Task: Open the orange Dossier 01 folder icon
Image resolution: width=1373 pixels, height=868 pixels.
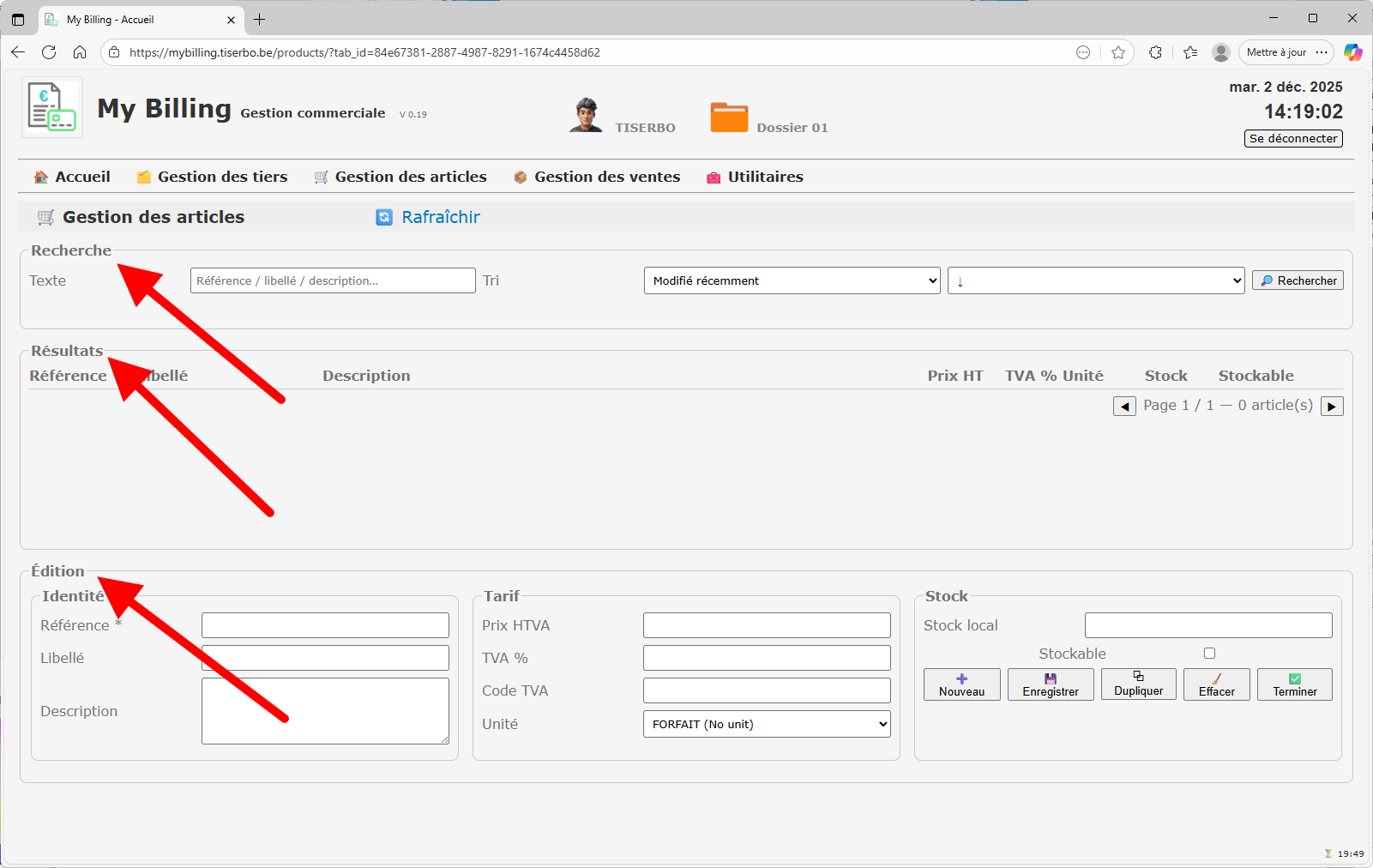Action: click(729, 117)
